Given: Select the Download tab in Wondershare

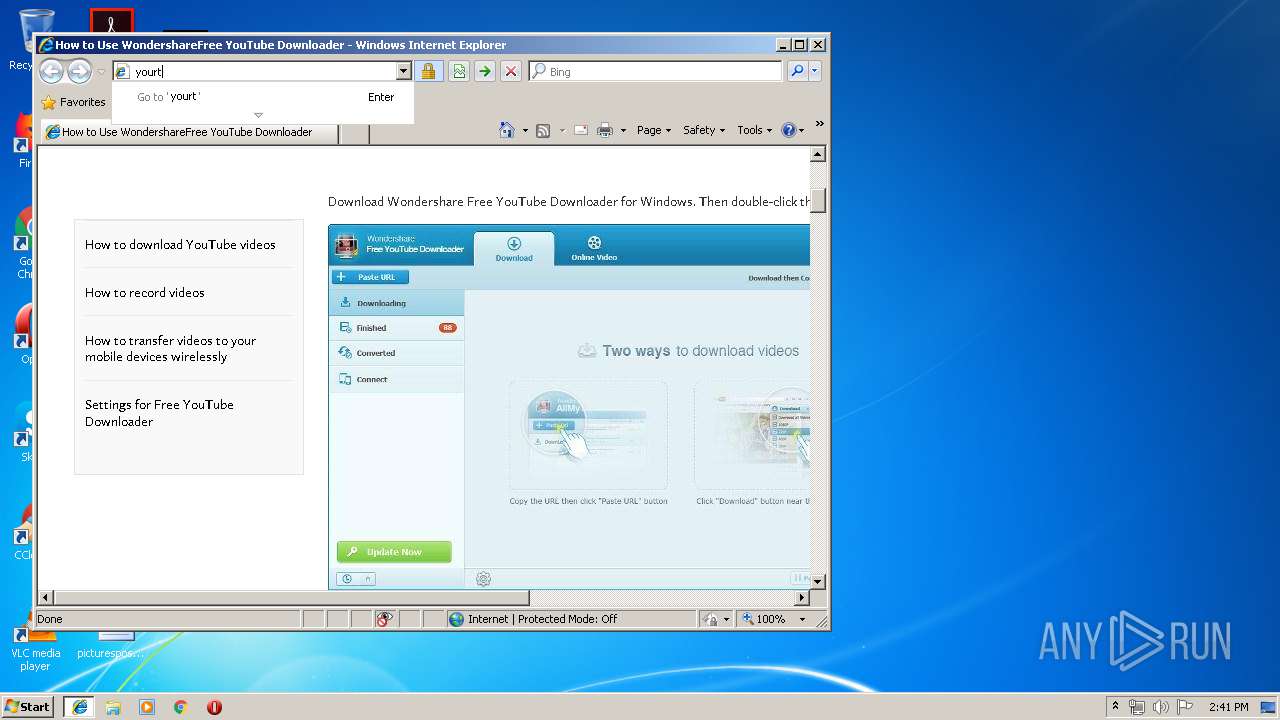Looking at the screenshot, I should pyautogui.click(x=514, y=249).
